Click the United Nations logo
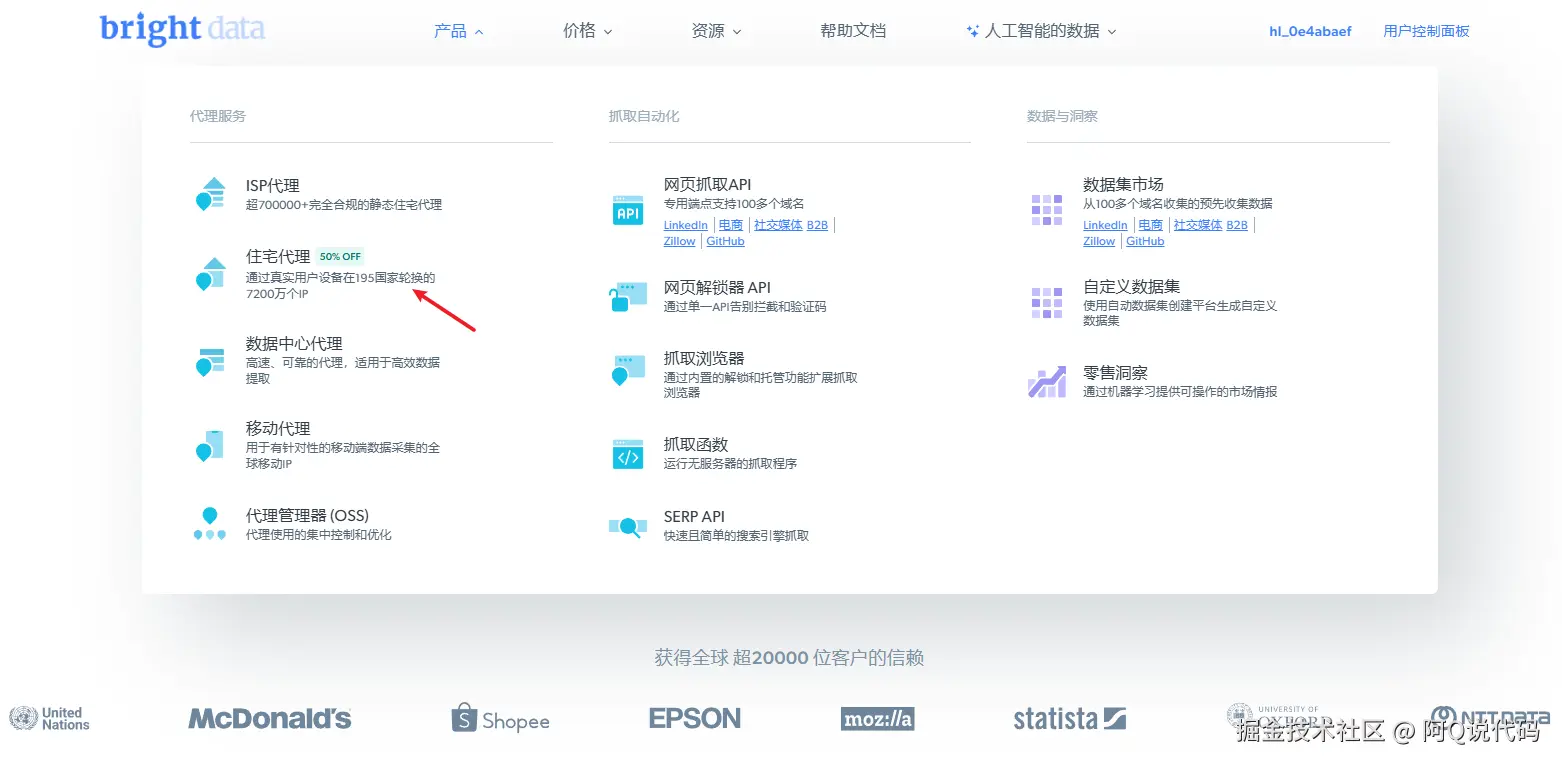 click(x=50, y=718)
